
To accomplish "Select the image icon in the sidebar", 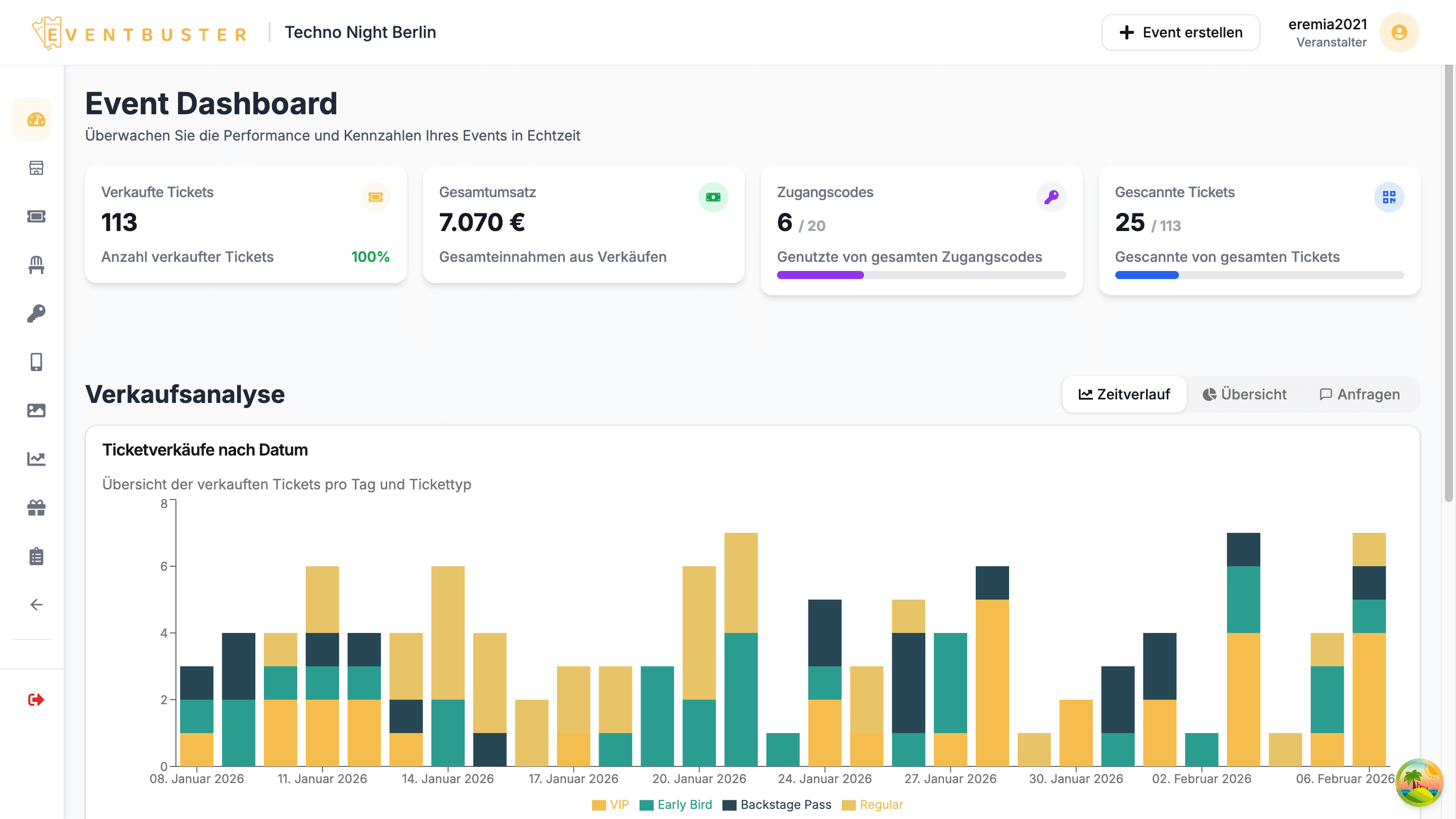I will click(x=36, y=411).
